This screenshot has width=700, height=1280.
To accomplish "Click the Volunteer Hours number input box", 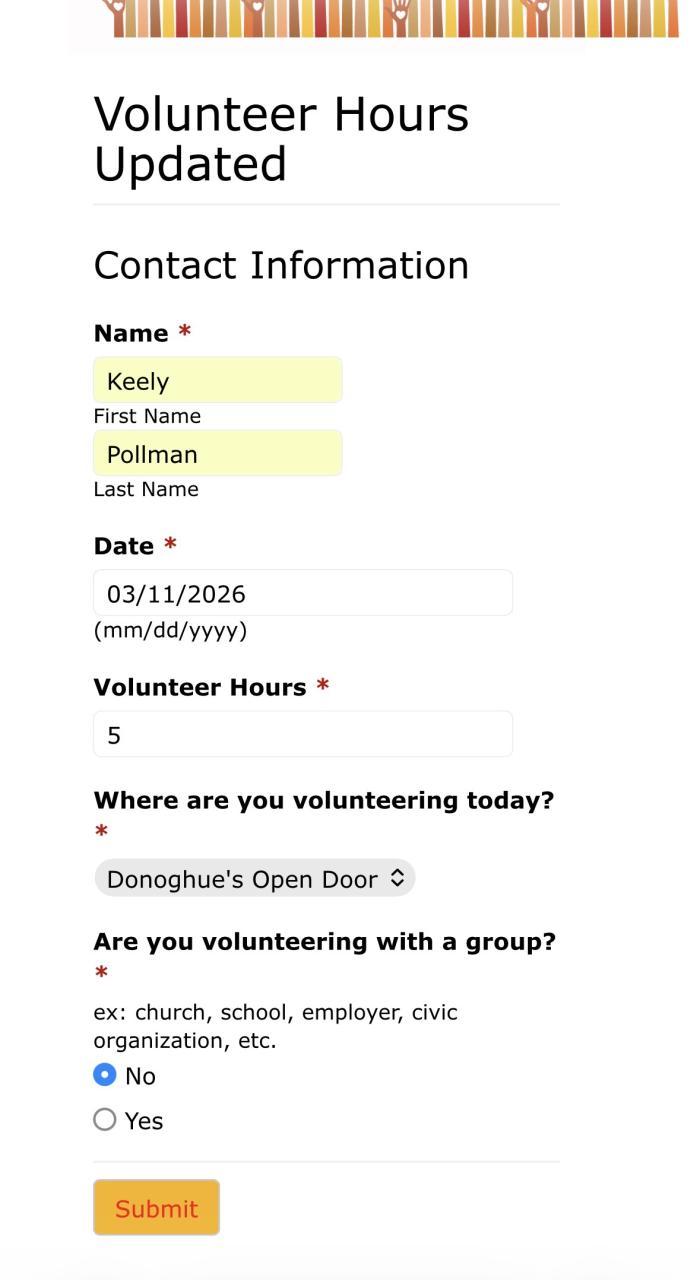I will pyautogui.click(x=302, y=735).
